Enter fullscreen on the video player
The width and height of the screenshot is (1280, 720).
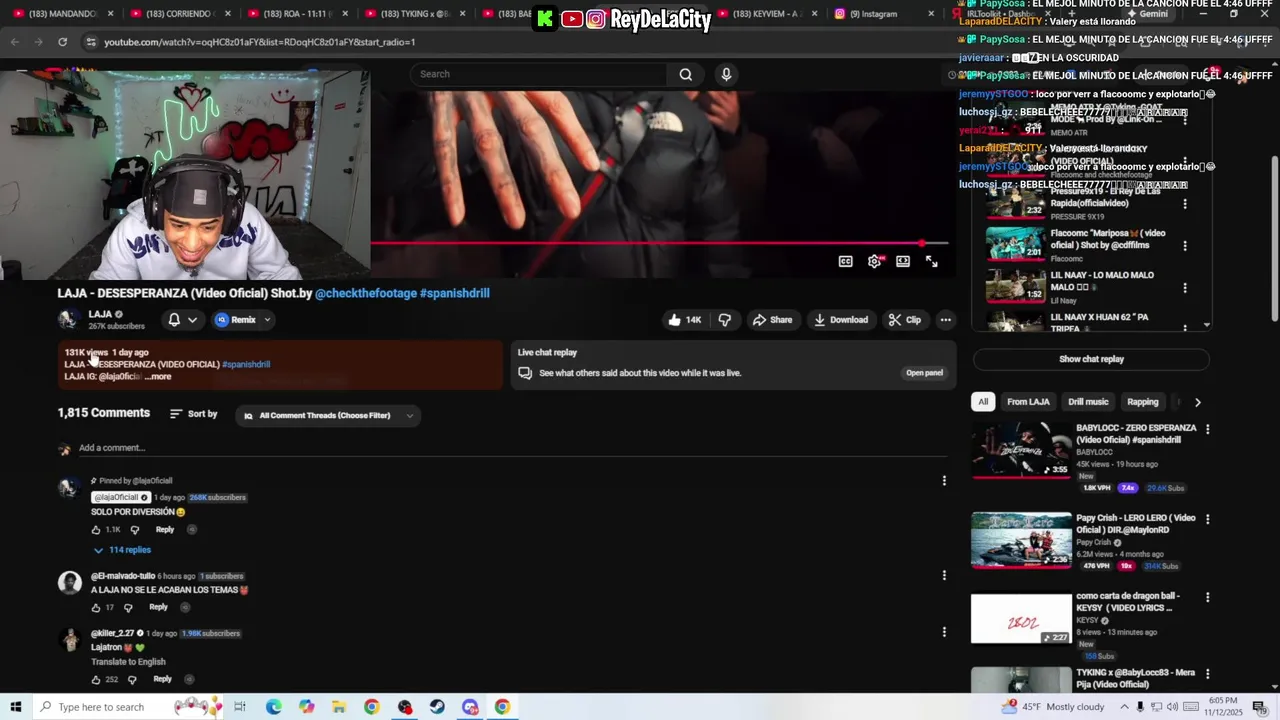coord(932,261)
